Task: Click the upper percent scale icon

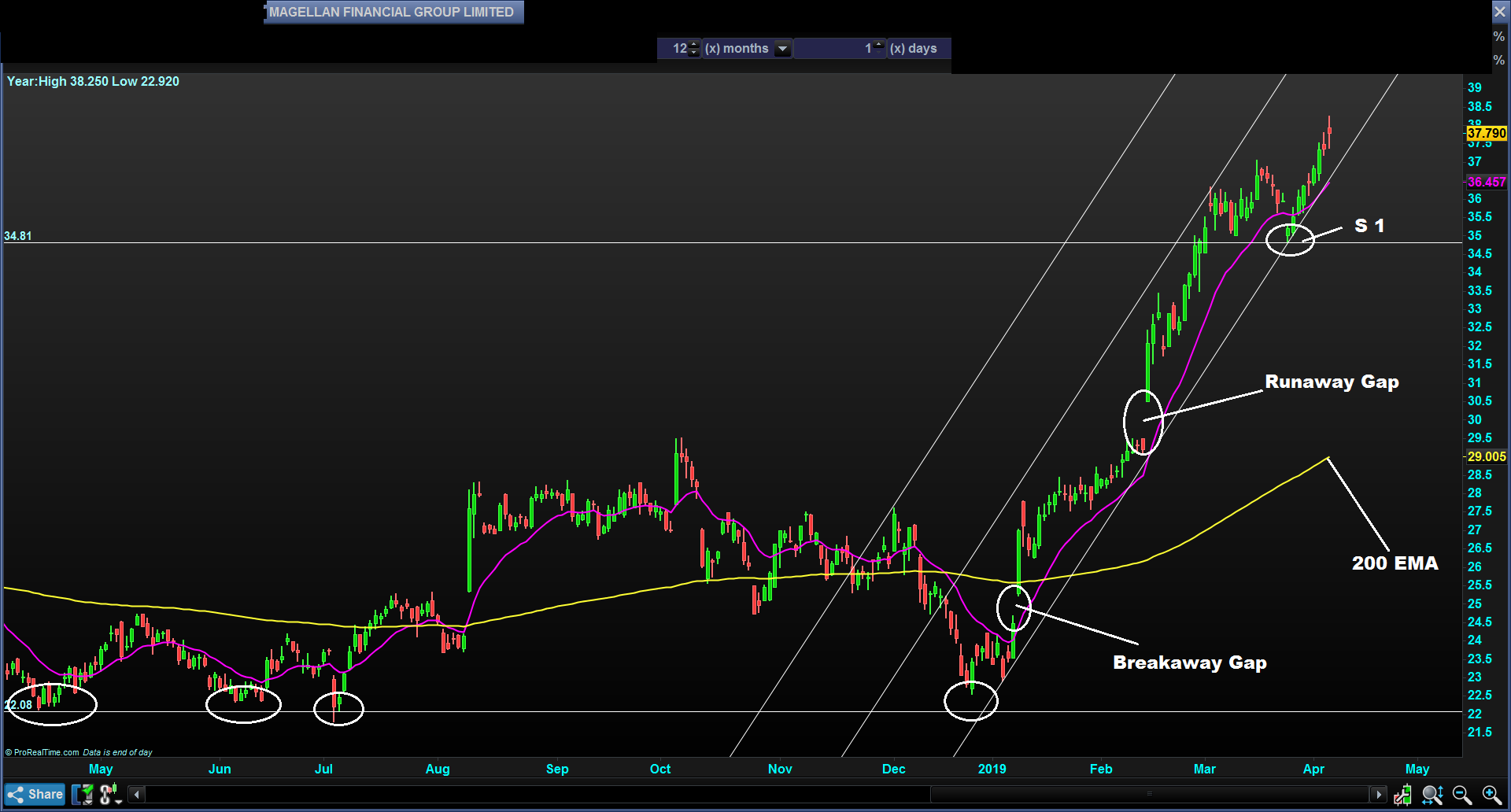Action: click(1499, 36)
